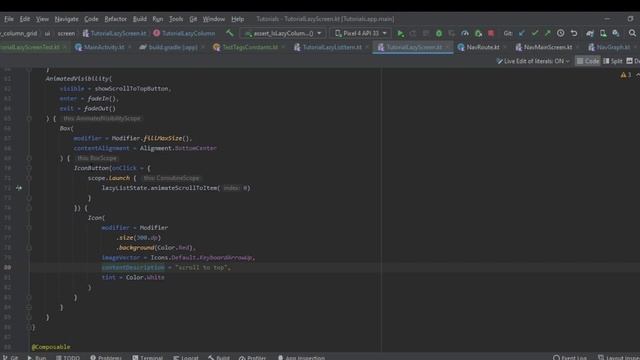This screenshot has height=360, width=640.
Task: Collapse the fold marker on line 74
Action: [x=29, y=208]
